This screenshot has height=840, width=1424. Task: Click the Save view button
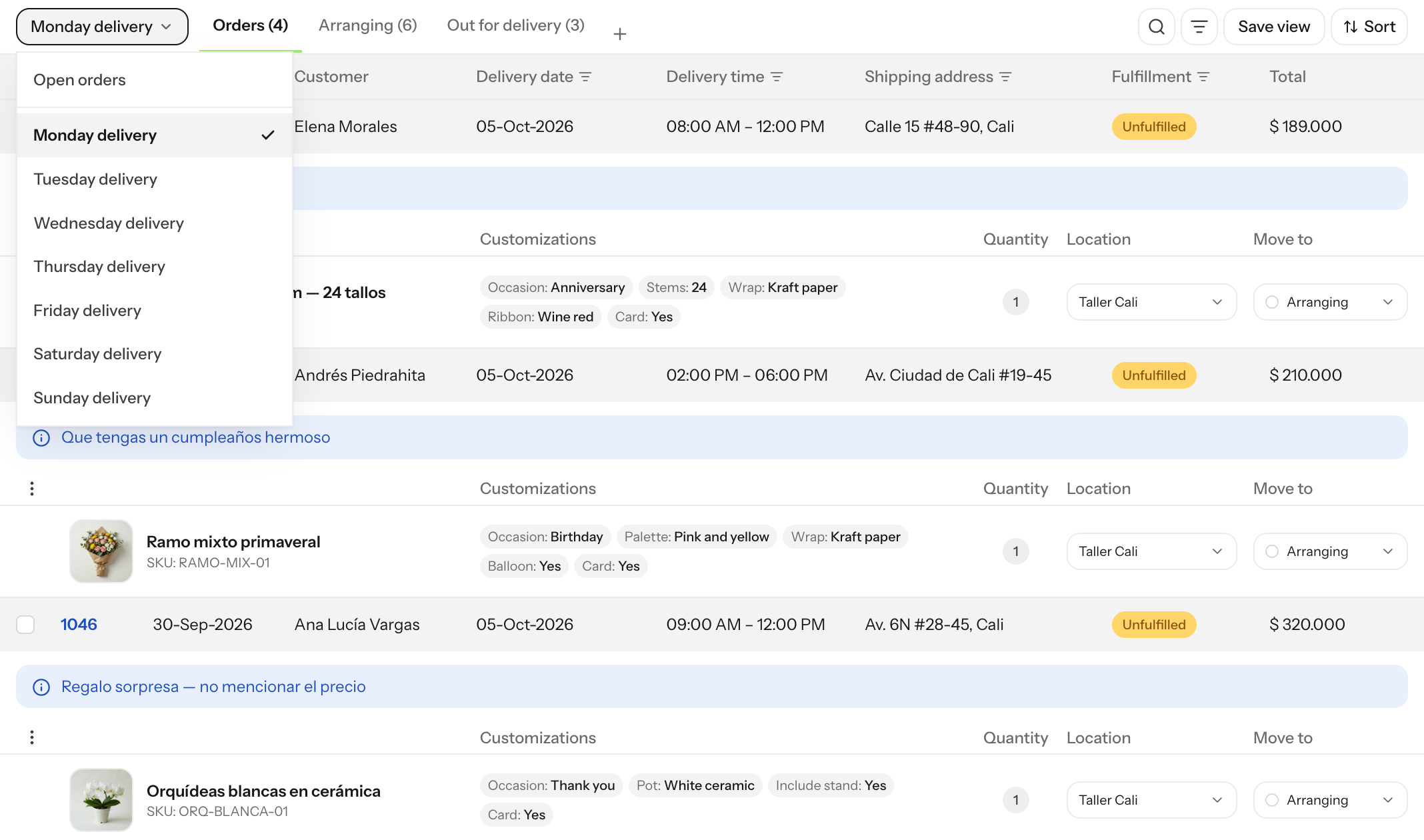(x=1273, y=27)
